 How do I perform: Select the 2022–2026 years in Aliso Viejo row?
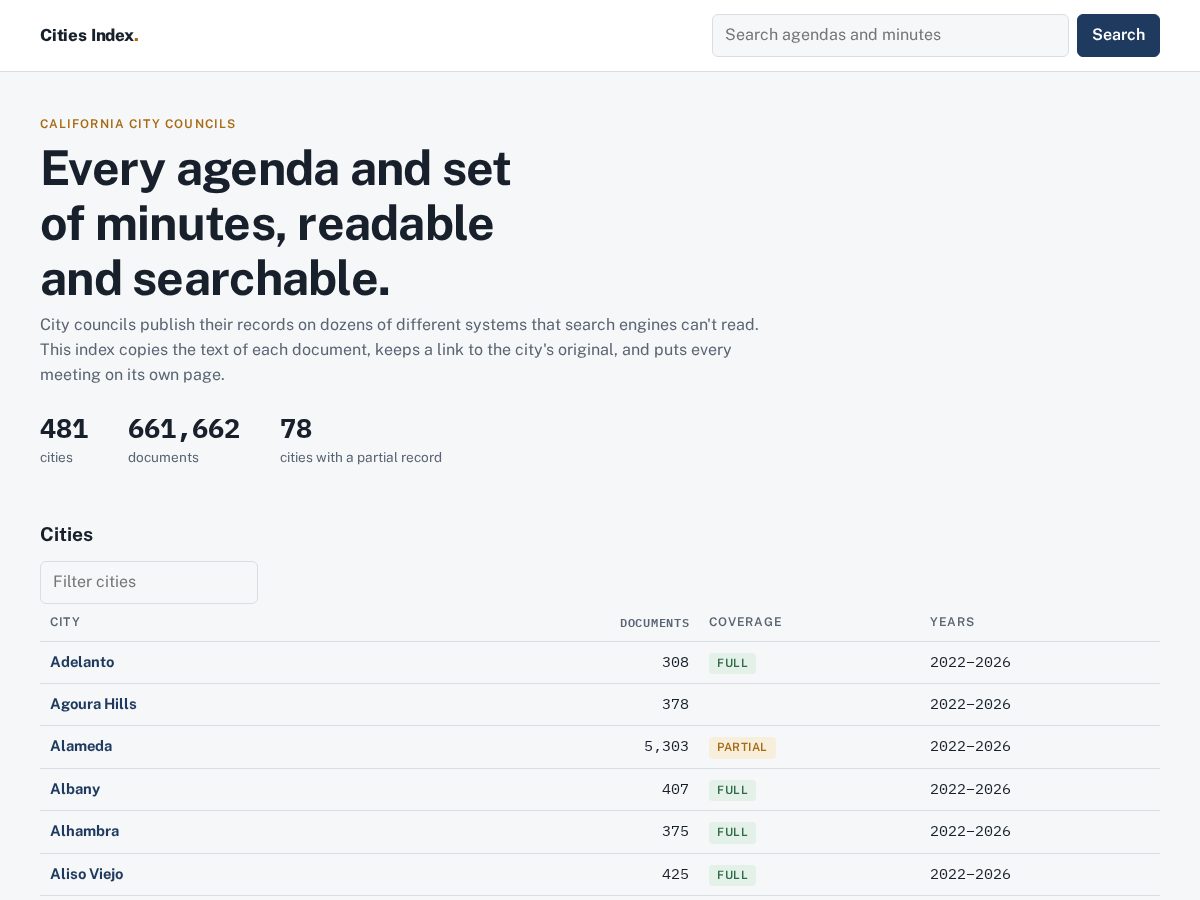point(970,874)
